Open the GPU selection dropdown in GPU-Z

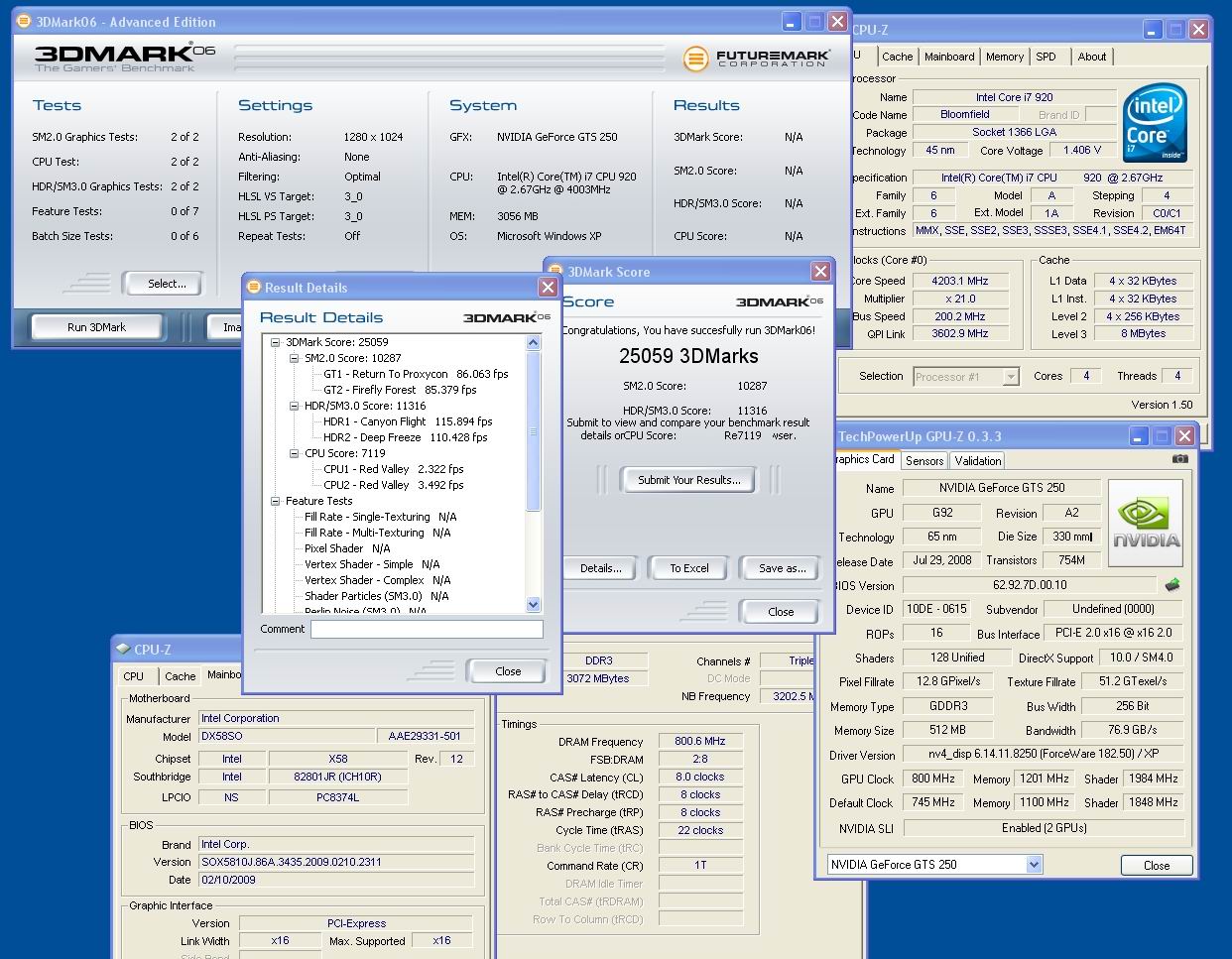tap(1034, 865)
